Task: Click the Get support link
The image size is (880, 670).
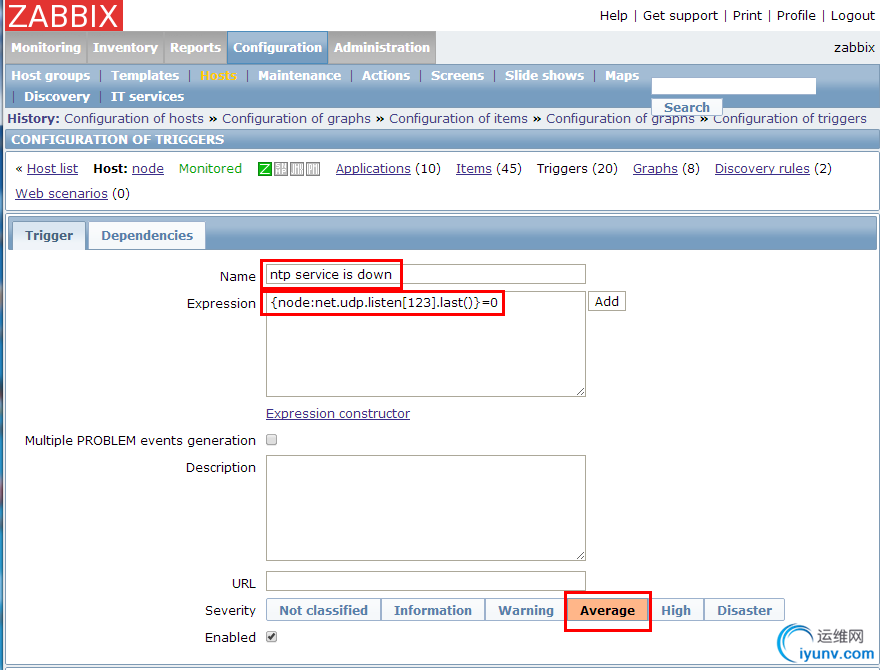Action: pyautogui.click(x=680, y=16)
